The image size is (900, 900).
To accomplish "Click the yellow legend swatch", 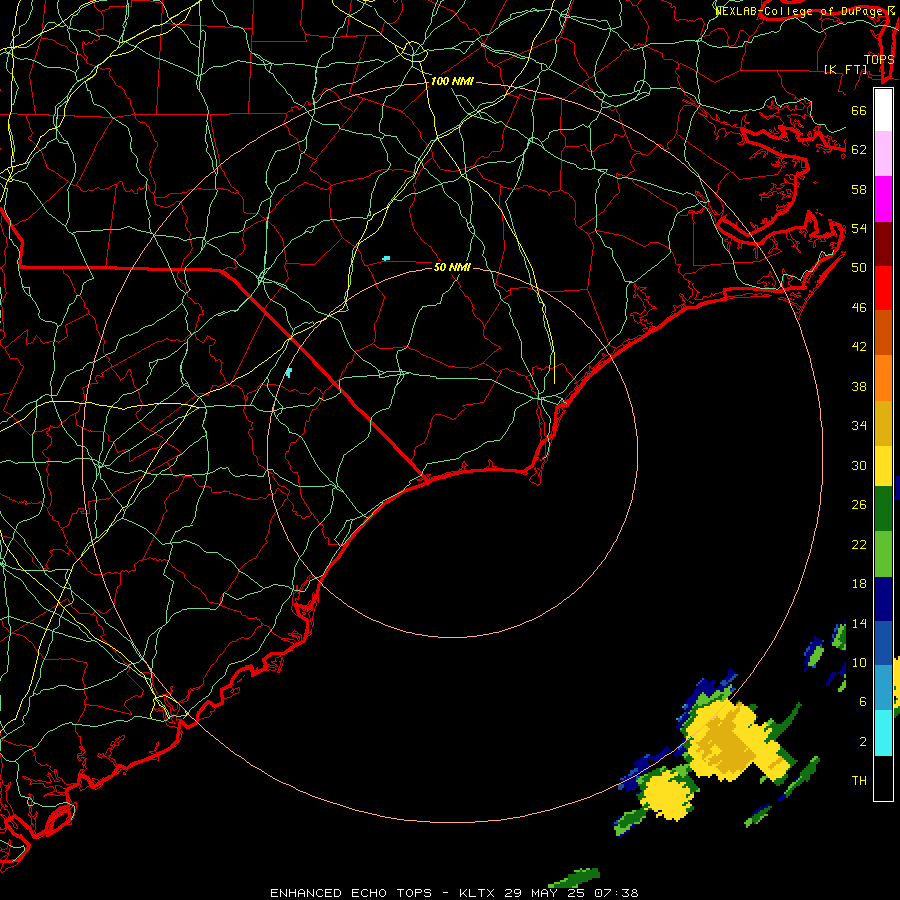I will tap(883, 466).
